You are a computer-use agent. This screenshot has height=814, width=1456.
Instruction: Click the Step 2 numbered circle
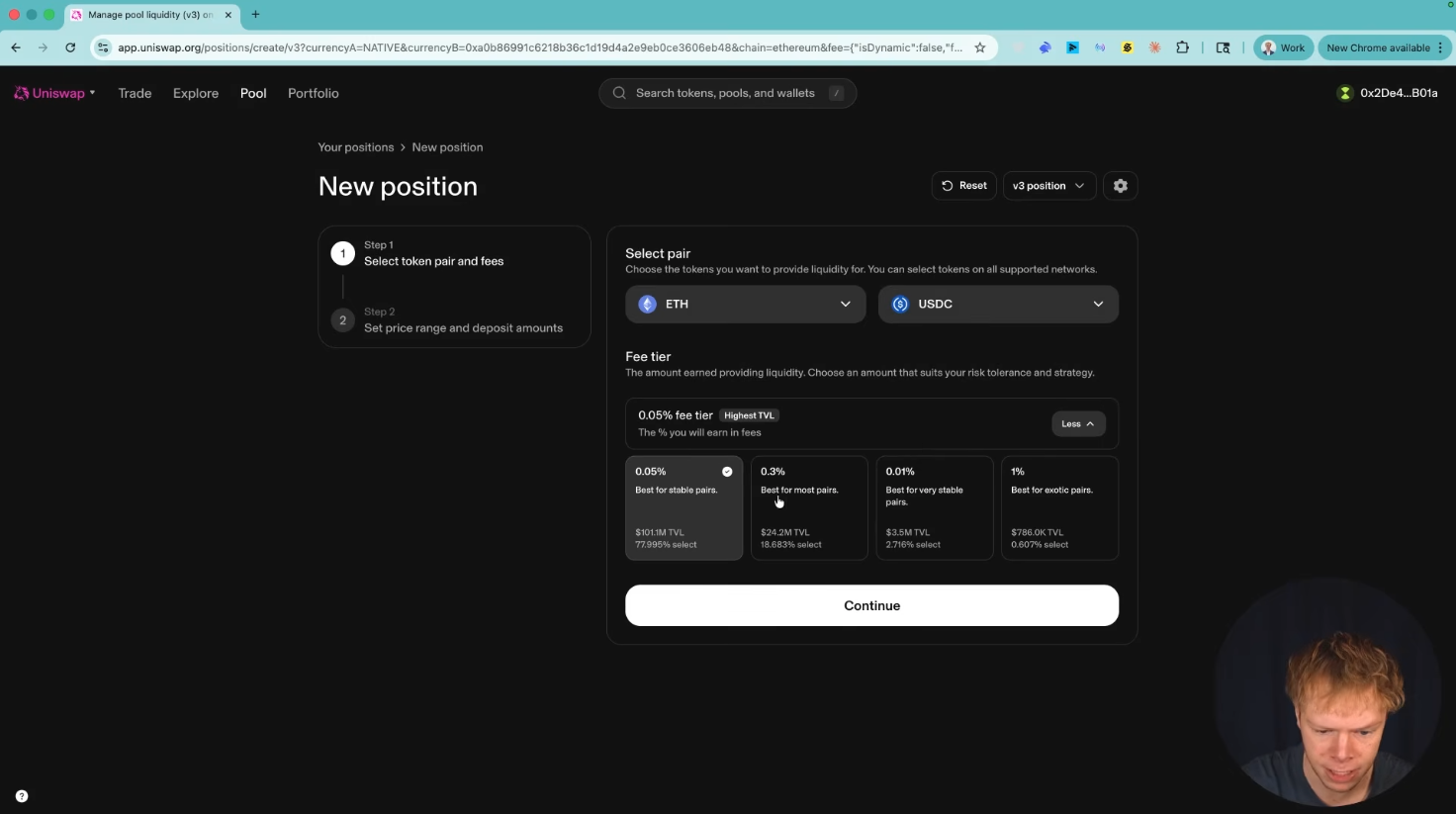[x=343, y=319]
